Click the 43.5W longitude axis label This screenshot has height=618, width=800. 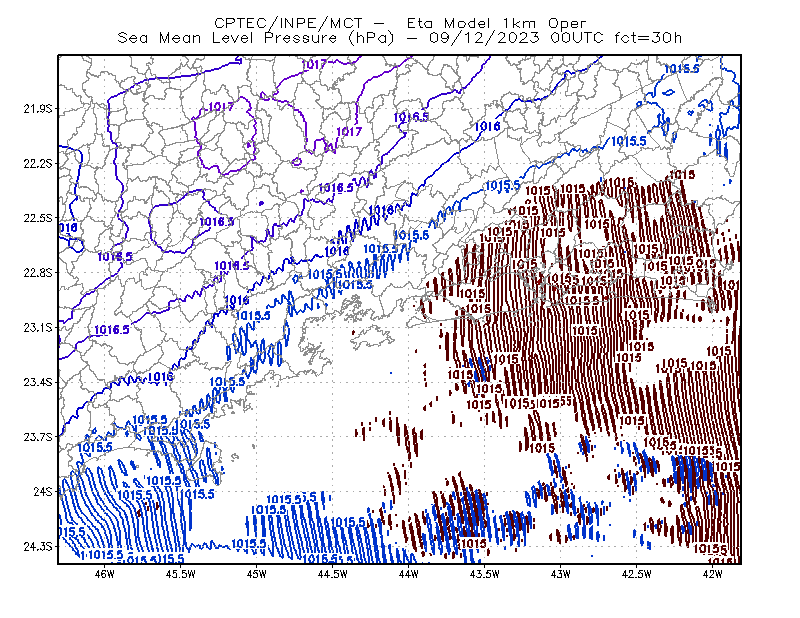coord(484,574)
